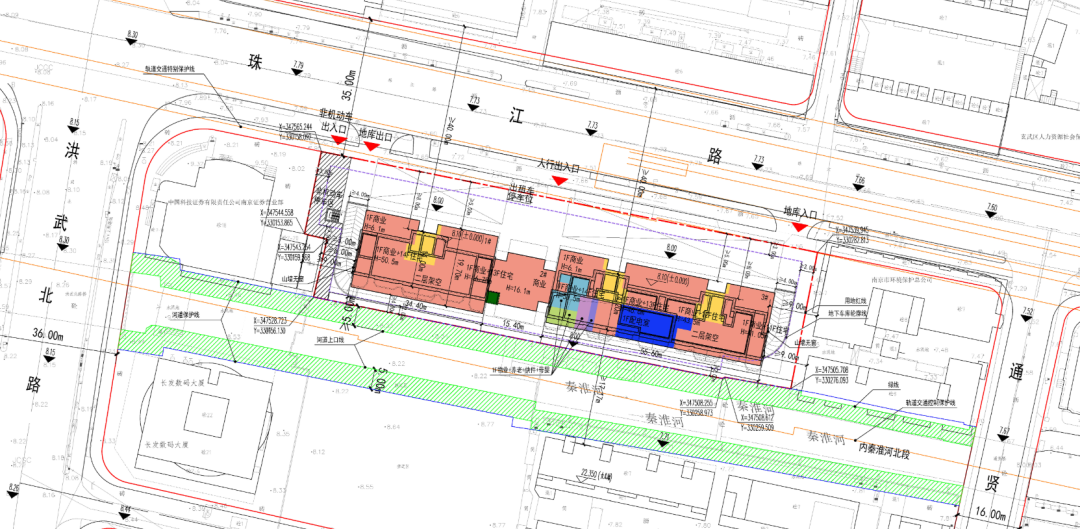Click the red triangle under 非机动车出入口

pos(338,140)
